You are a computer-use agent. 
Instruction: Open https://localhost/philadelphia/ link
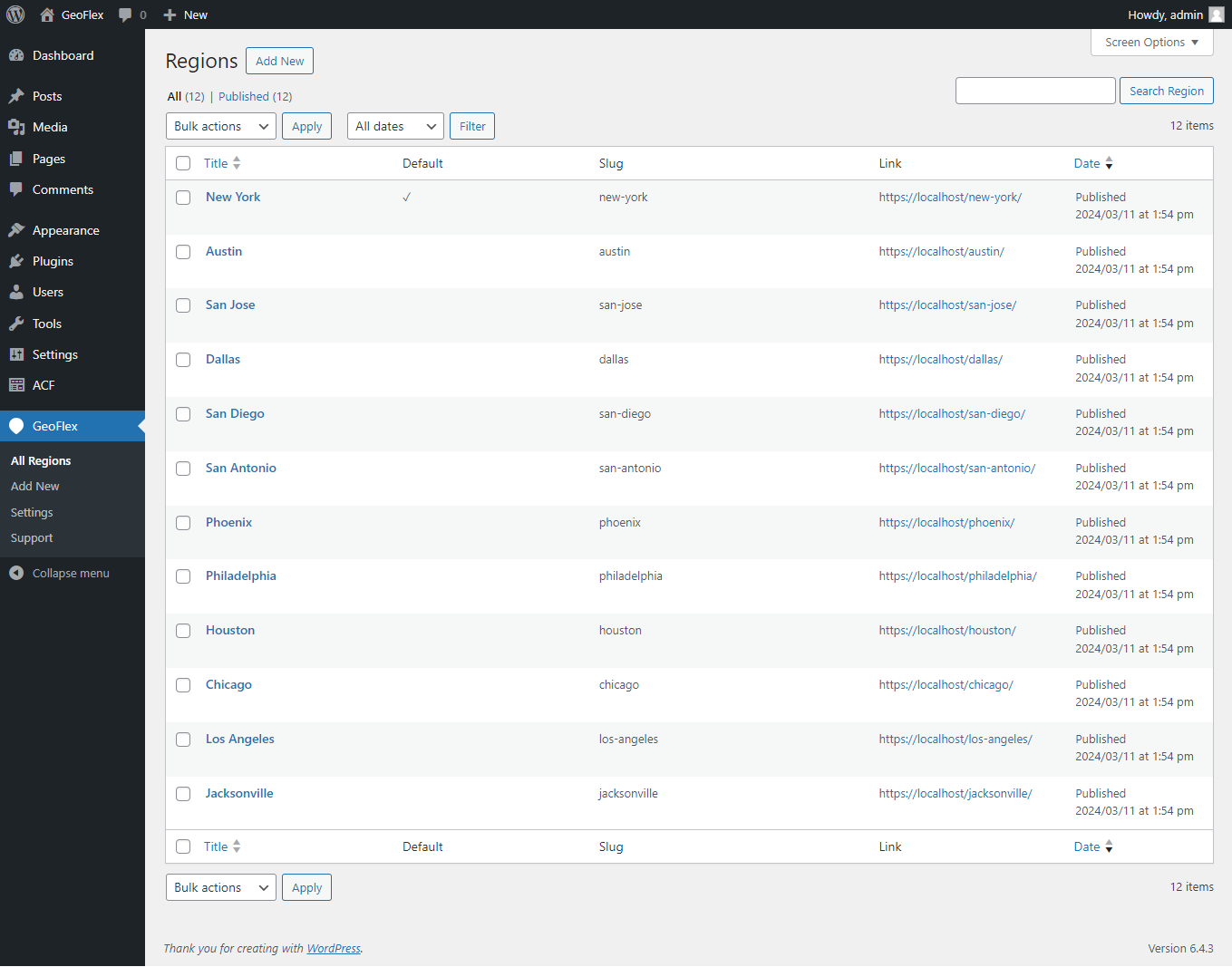click(x=957, y=575)
